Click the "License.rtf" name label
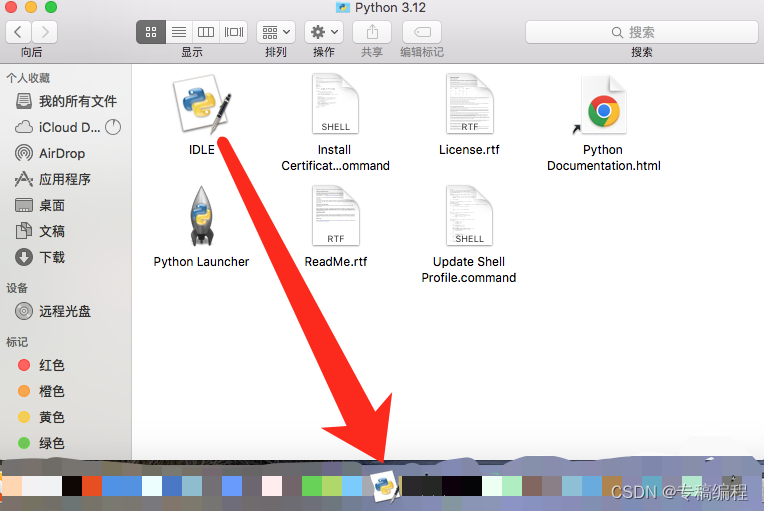Image resolution: width=764 pixels, height=511 pixels. pos(469,150)
